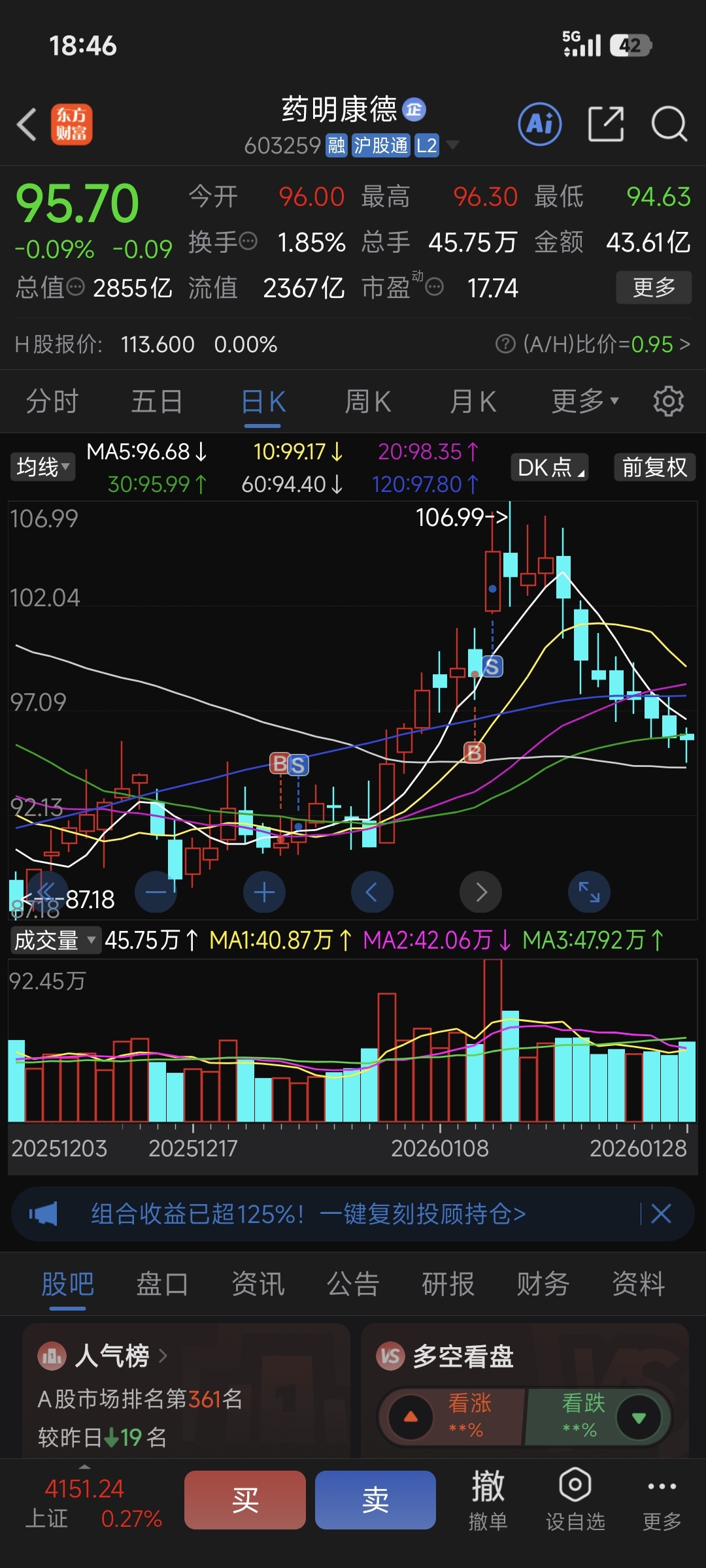Open the 组合收益已超125% promotion link

click(308, 1214)
